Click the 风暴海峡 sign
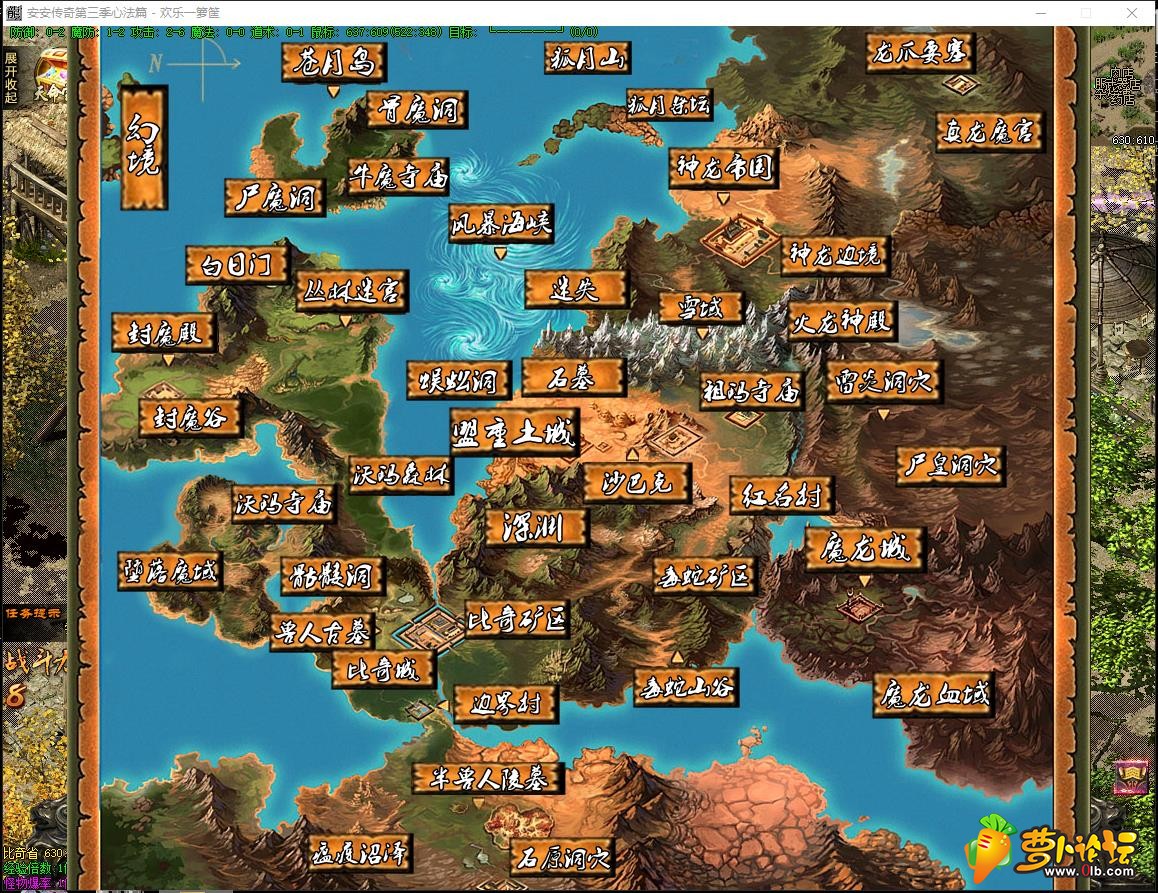The width and height of the screenshot is (1158, 893). (501, 223)
